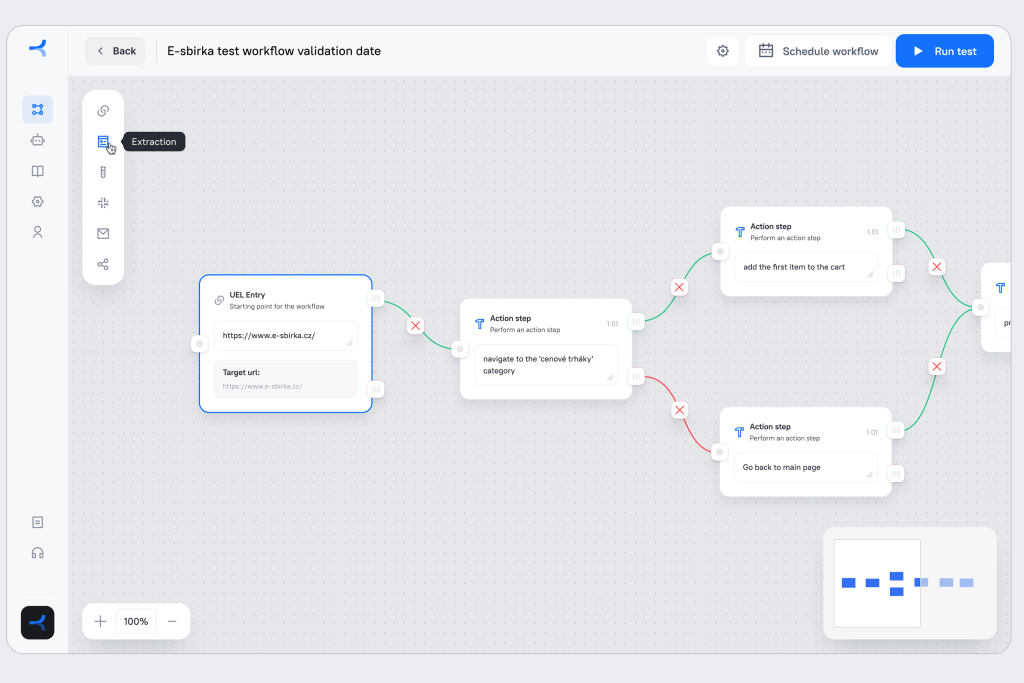Image resolution: width=1024 pixels, height=683 pixels.
Task: Delete the red connection with X icon
Action: (680, 410)
